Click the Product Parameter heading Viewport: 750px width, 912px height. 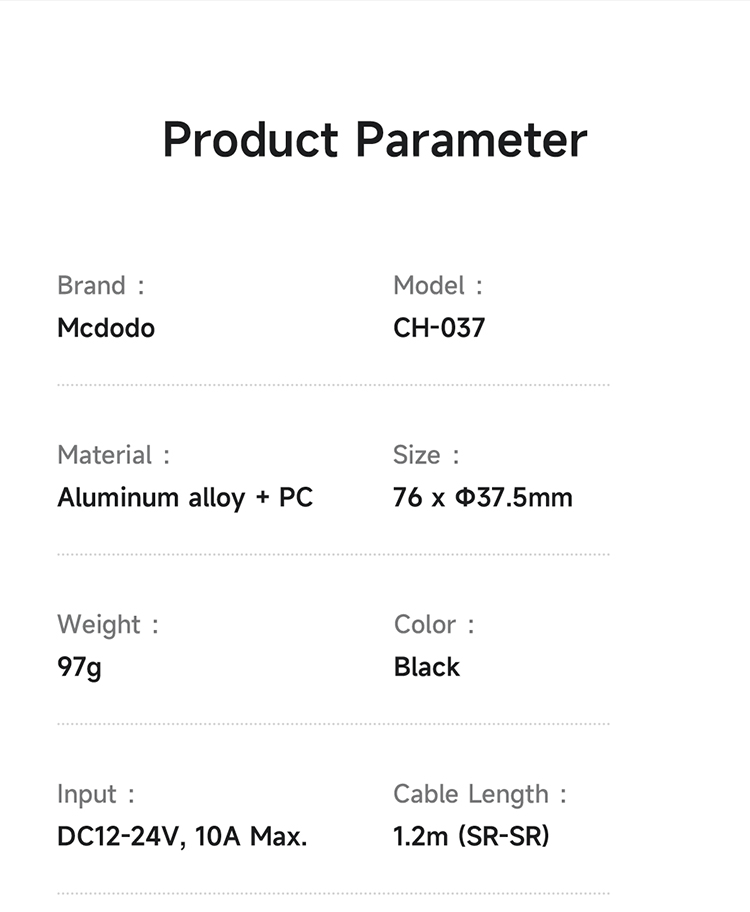tap(374, 140)
